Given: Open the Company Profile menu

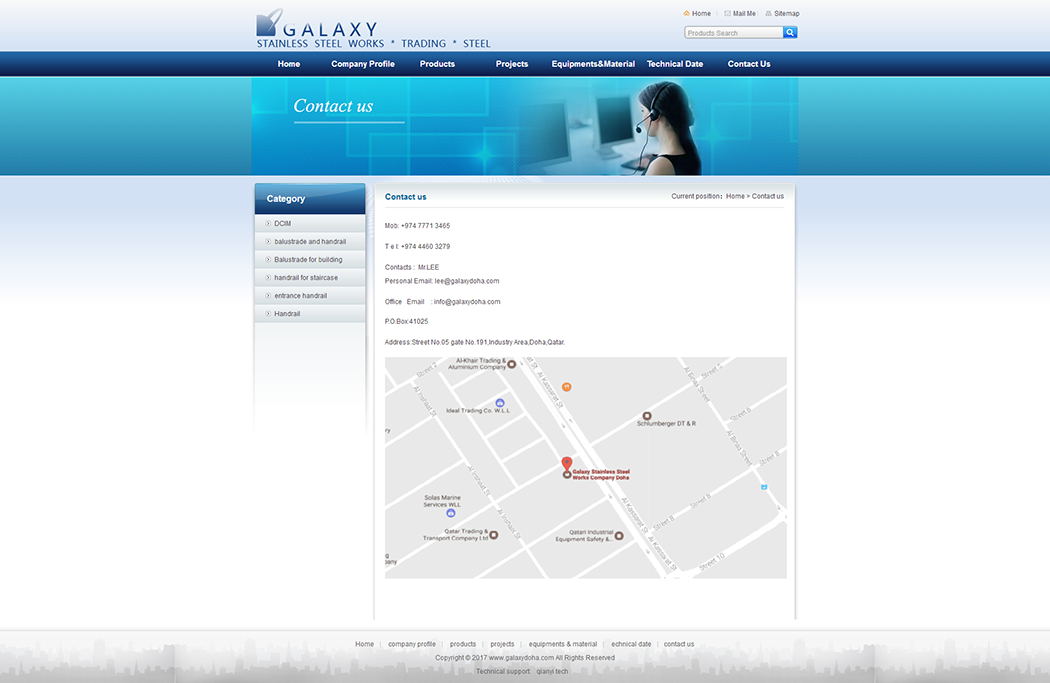Looking at the screenshot, I should point(363,64).
